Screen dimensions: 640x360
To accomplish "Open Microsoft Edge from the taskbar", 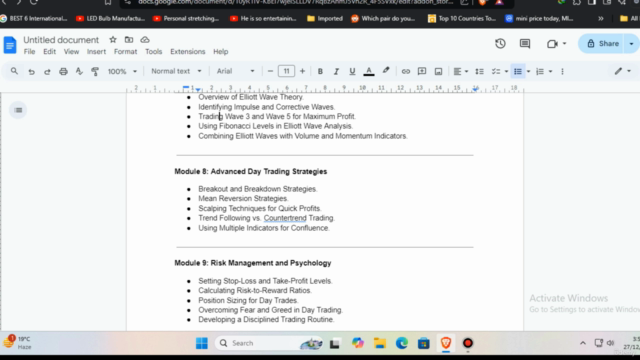I will pyautogui.click(x=402, y=343).
